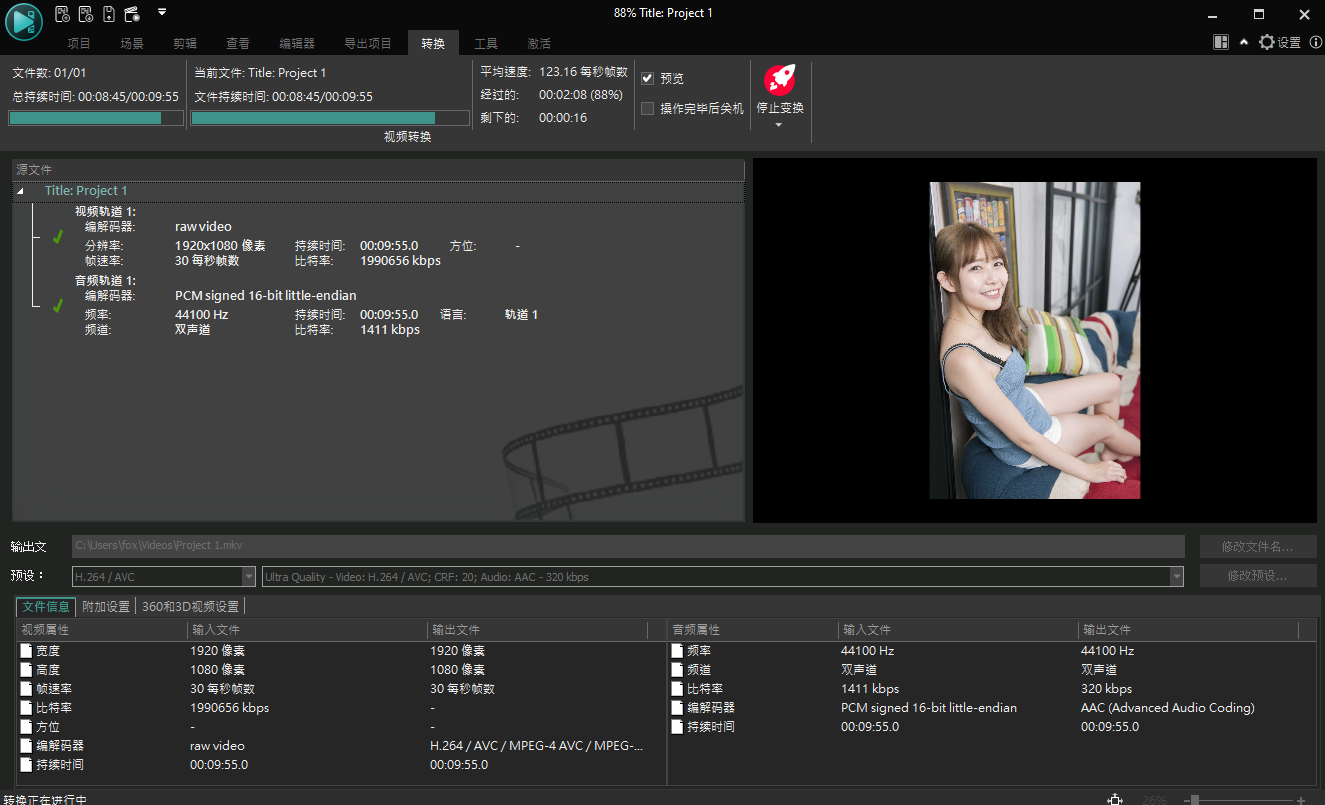Click the 修改文件名... button

1258,547
